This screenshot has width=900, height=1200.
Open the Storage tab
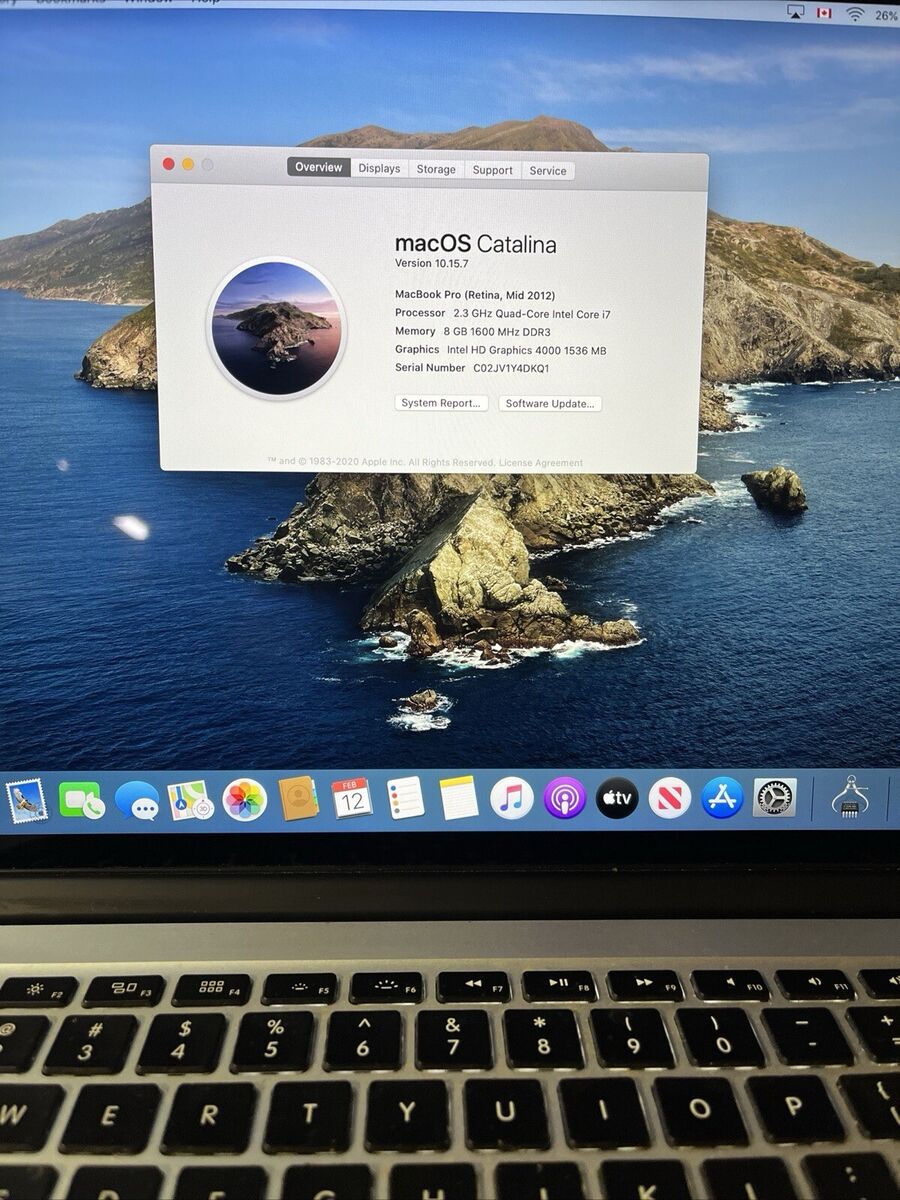coord(436,169)
